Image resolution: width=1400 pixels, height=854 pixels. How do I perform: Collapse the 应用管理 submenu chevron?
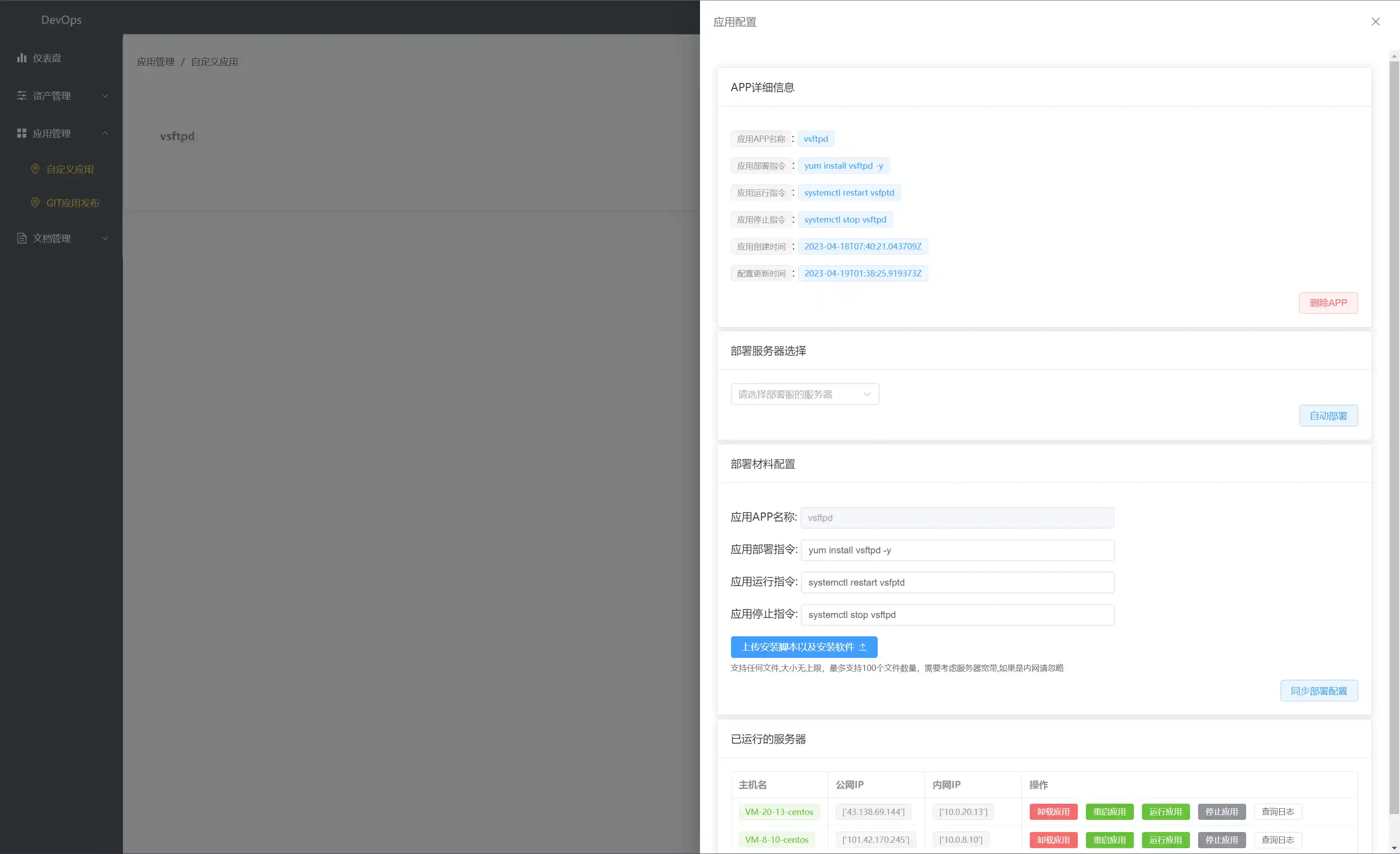point(105,133)
